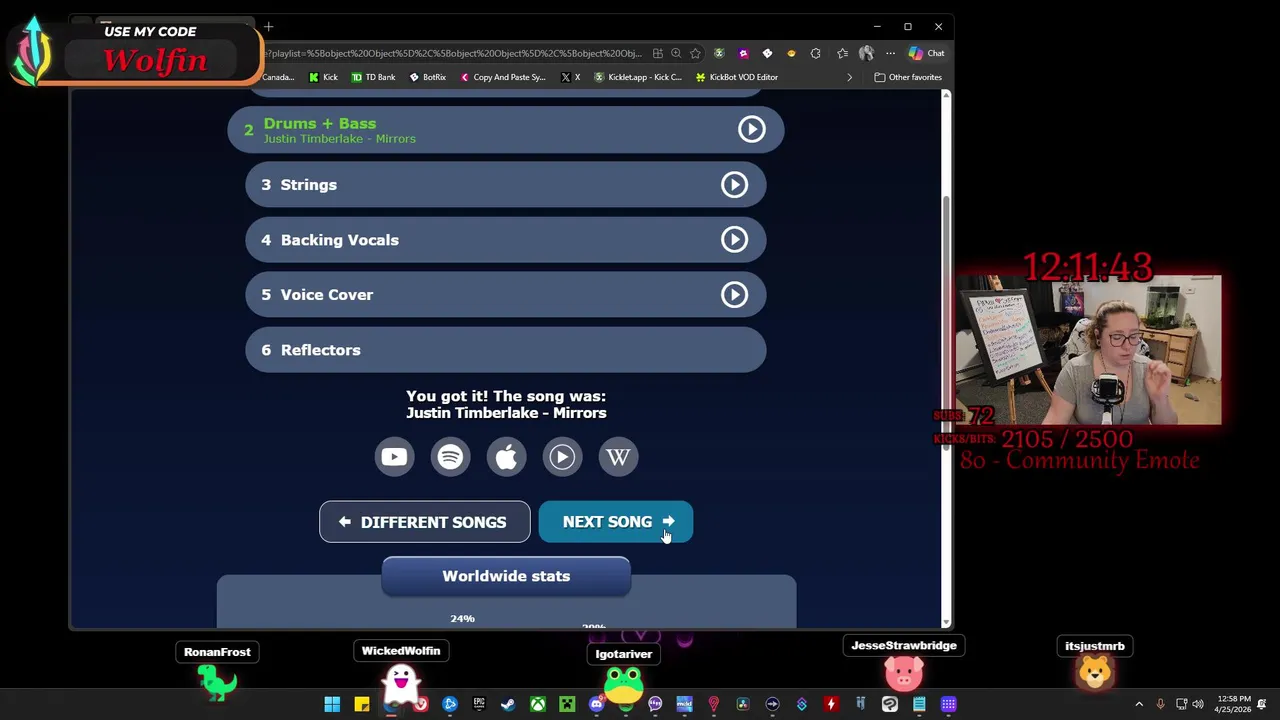Advance to the Next Song
Viewport: 1280px width, 720px height.
pyautogui.click(x=615, y=522)
